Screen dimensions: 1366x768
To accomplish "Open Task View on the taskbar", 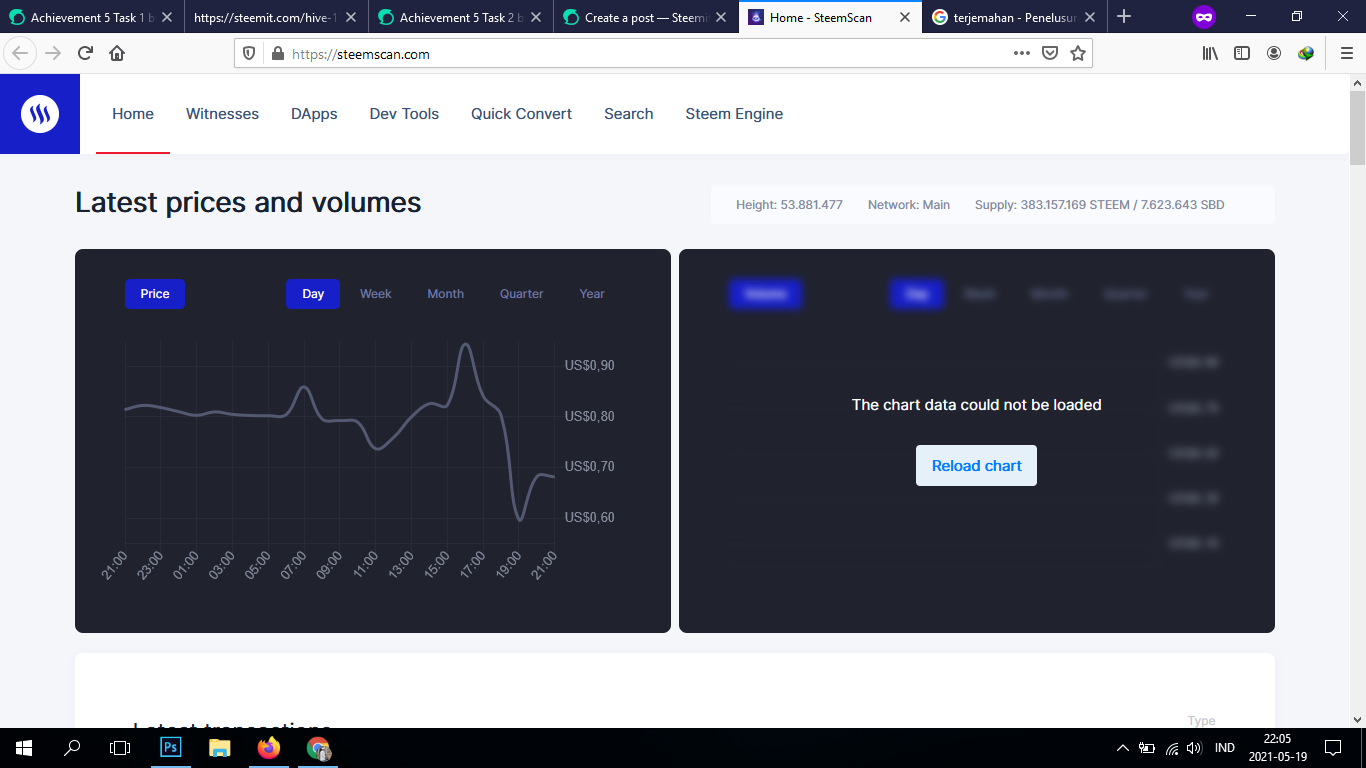I will (x=120, y=747).
